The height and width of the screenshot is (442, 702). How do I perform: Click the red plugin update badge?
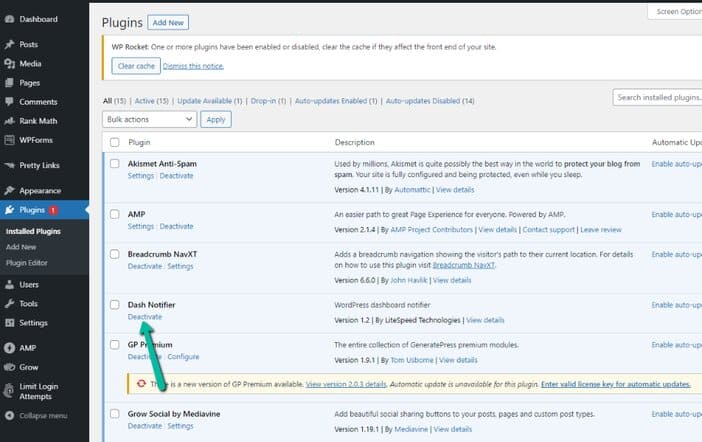(53, 210)
